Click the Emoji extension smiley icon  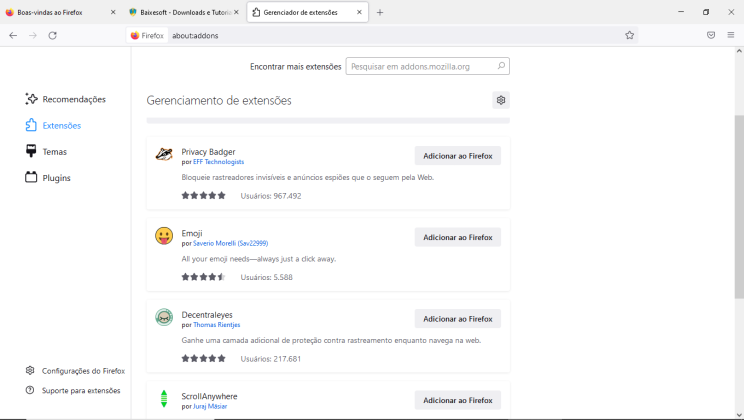pyautogui.click(x=164, y=236)
